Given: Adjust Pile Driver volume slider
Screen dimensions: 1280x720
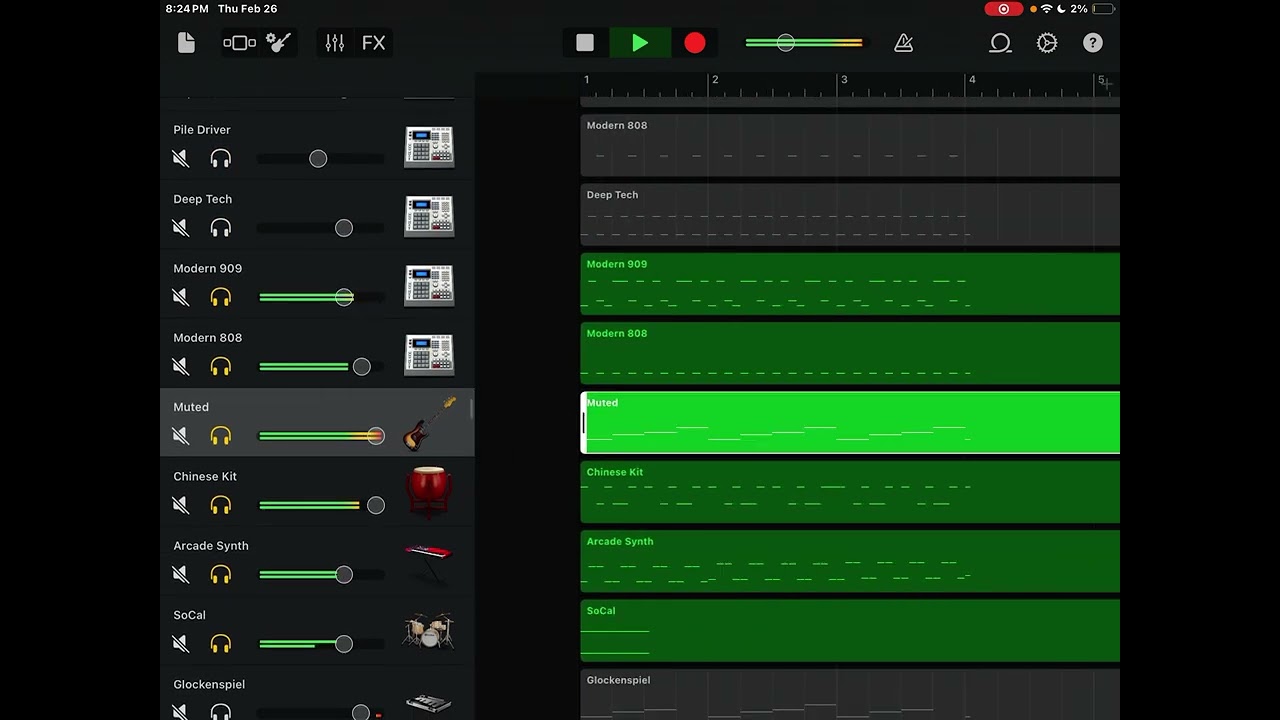Looking at the screenshot, I should coord(320,159).
